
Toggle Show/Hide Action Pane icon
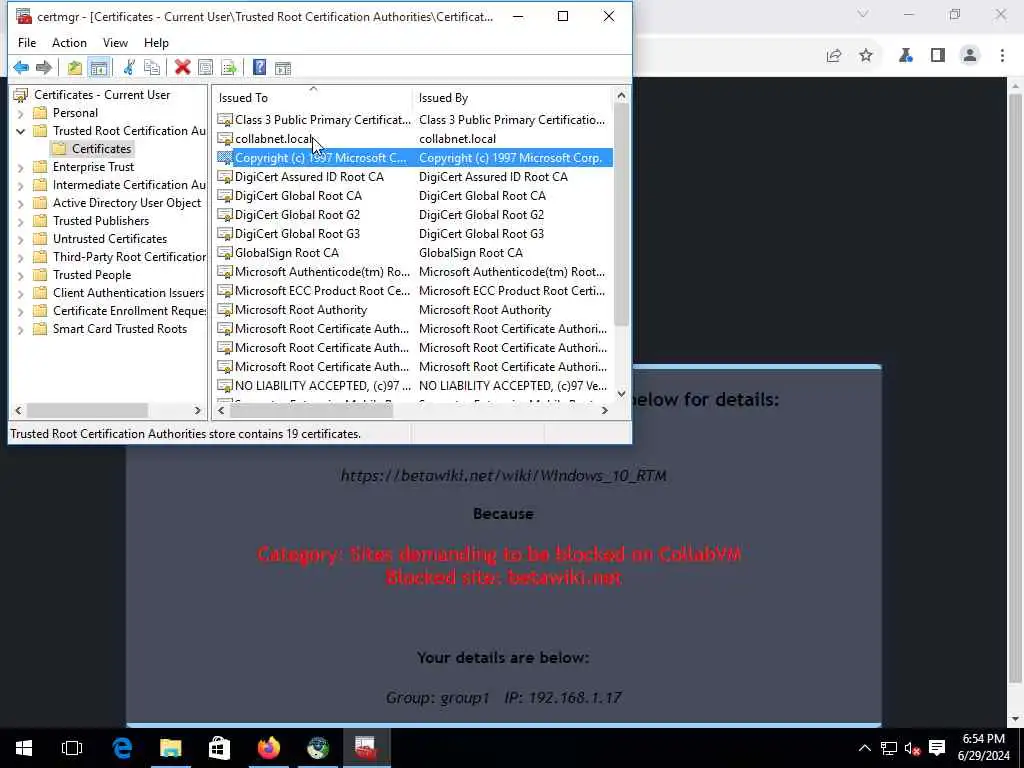(283, 67)
